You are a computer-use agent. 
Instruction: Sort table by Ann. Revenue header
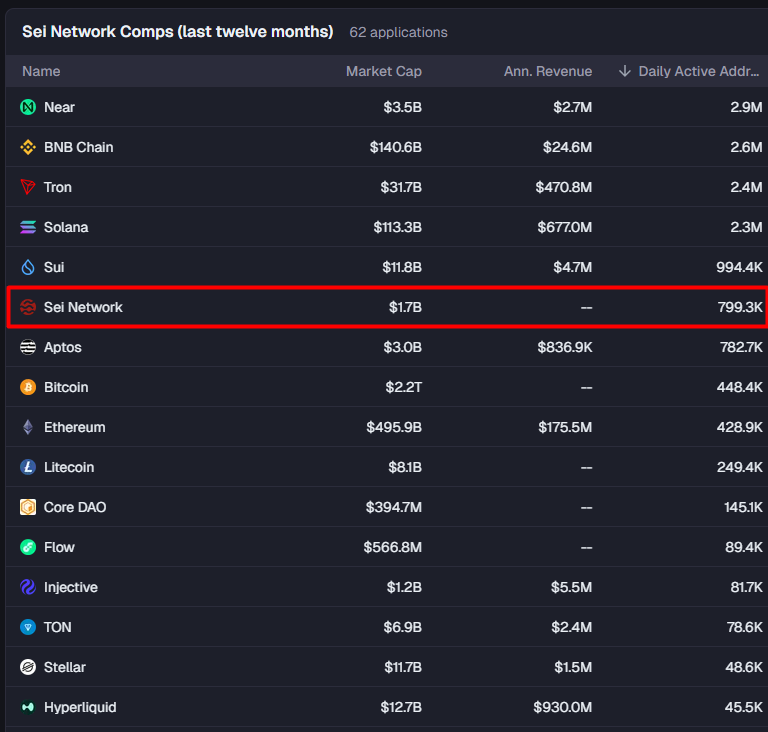(548, 71)
